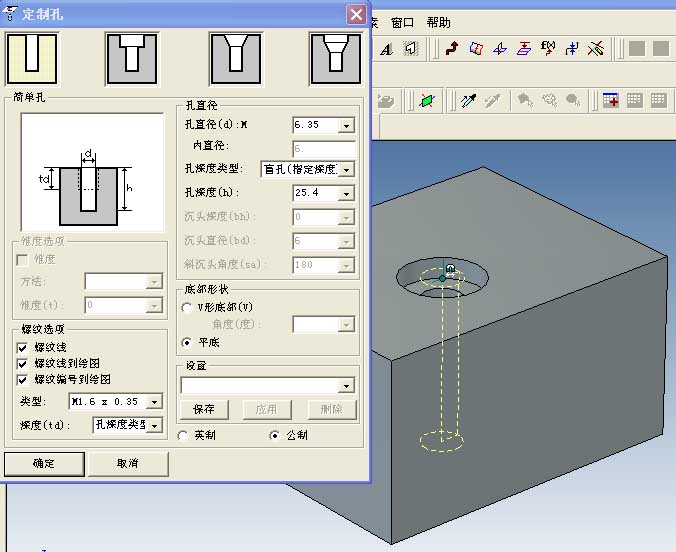676x552 pixels.
Task: Click the 确定 button
Action: pyautogui.click(x=44, y=464)
